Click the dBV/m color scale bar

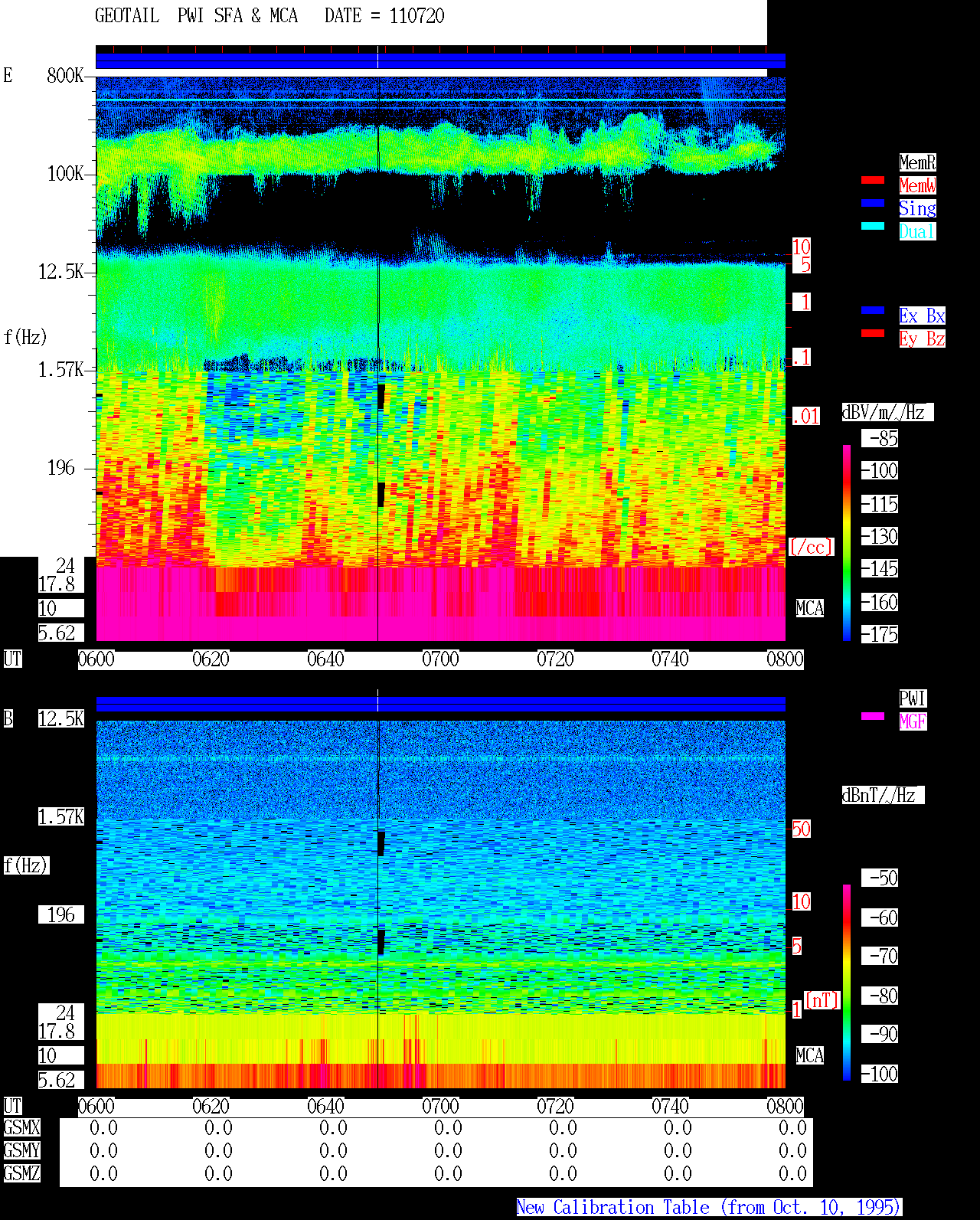pos(847,542)
